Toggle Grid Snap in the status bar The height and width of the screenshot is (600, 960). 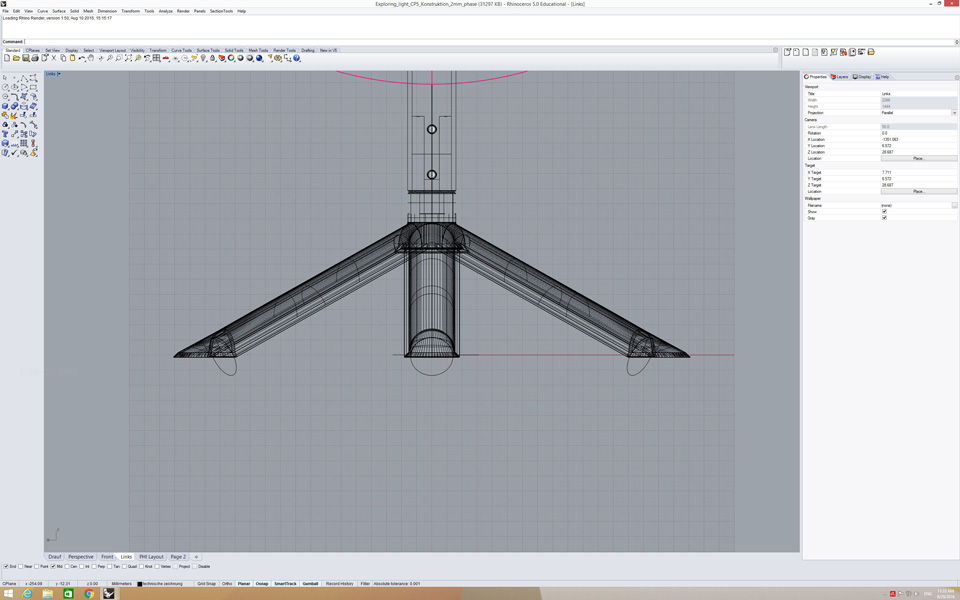click(x=206, y=583)
